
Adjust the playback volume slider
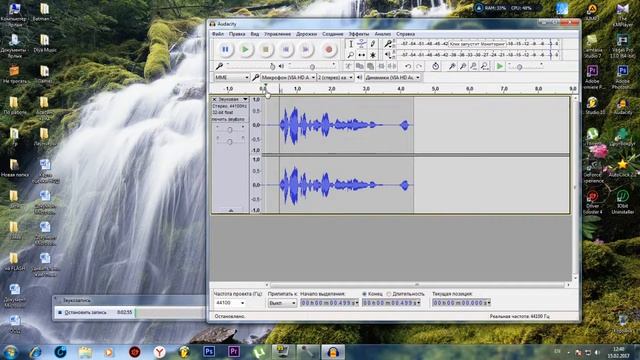pyautogui.click(x=312, y=66)
